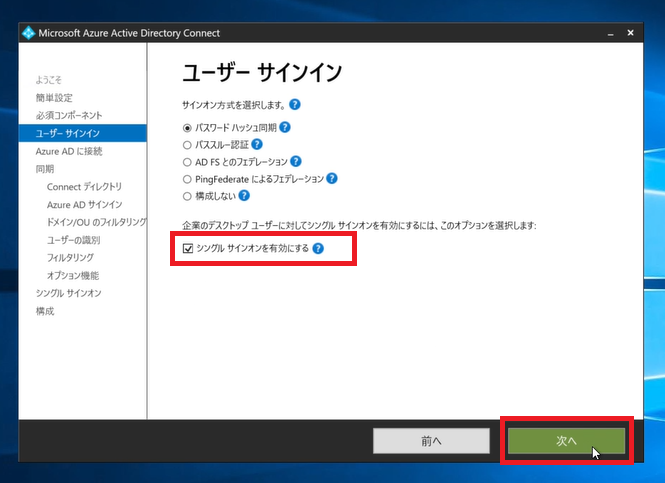Image resolution: width=665 pixels, height=483 pixels.
Task: Open シングル サインオン sidebar item
Action: pyautogui.click(x=69, y=293)
